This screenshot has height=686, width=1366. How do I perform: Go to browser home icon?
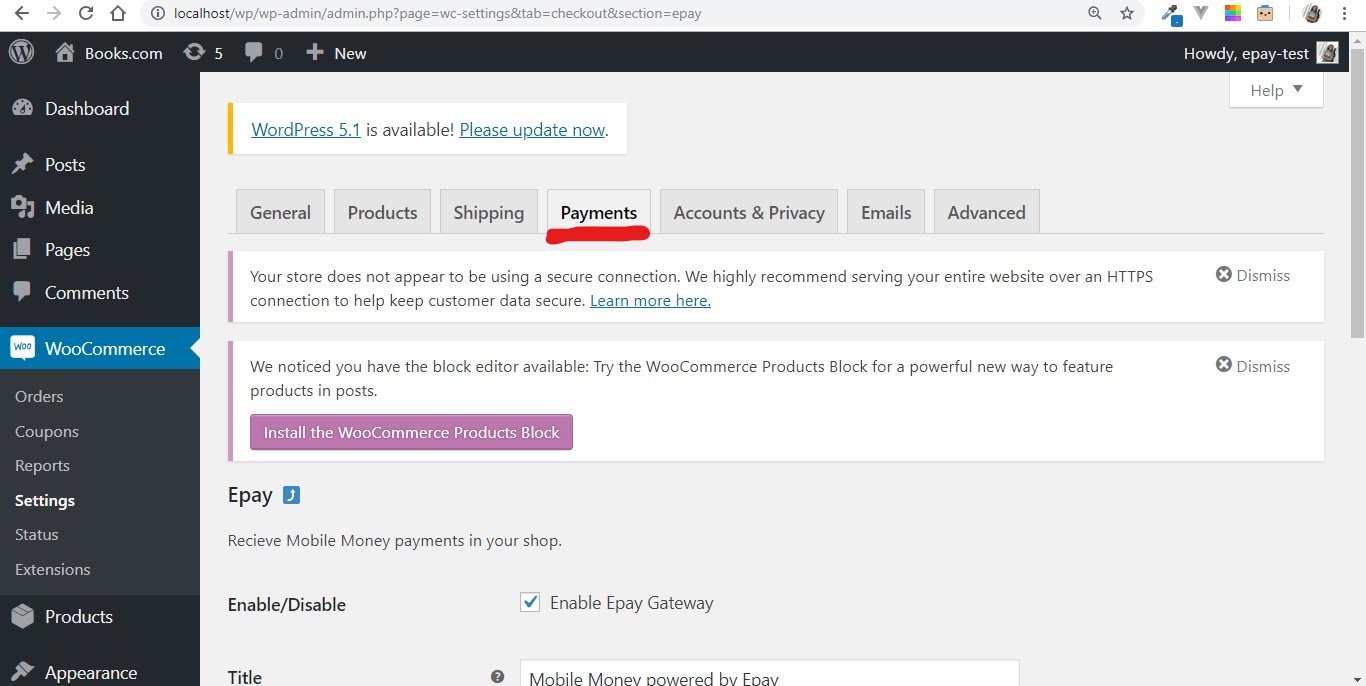(118, 13)
